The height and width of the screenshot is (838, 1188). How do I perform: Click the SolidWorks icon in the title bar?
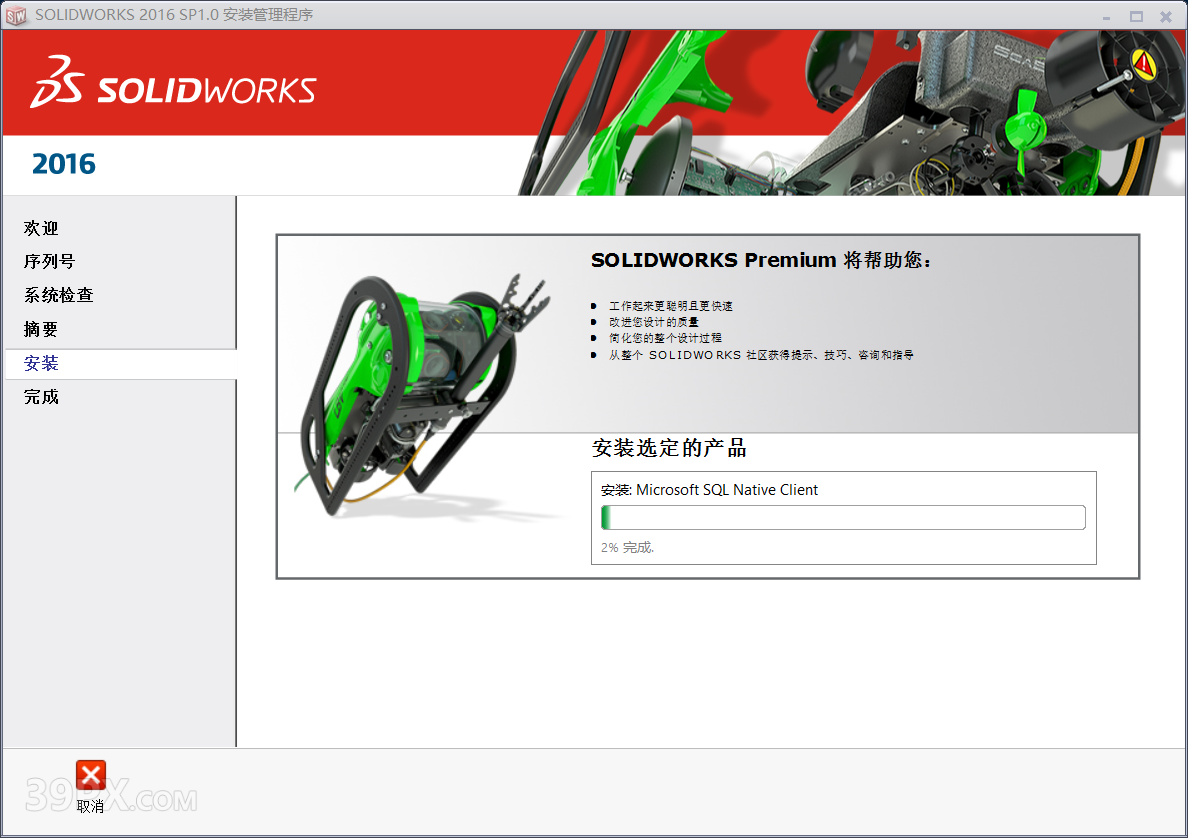[16, 14]
